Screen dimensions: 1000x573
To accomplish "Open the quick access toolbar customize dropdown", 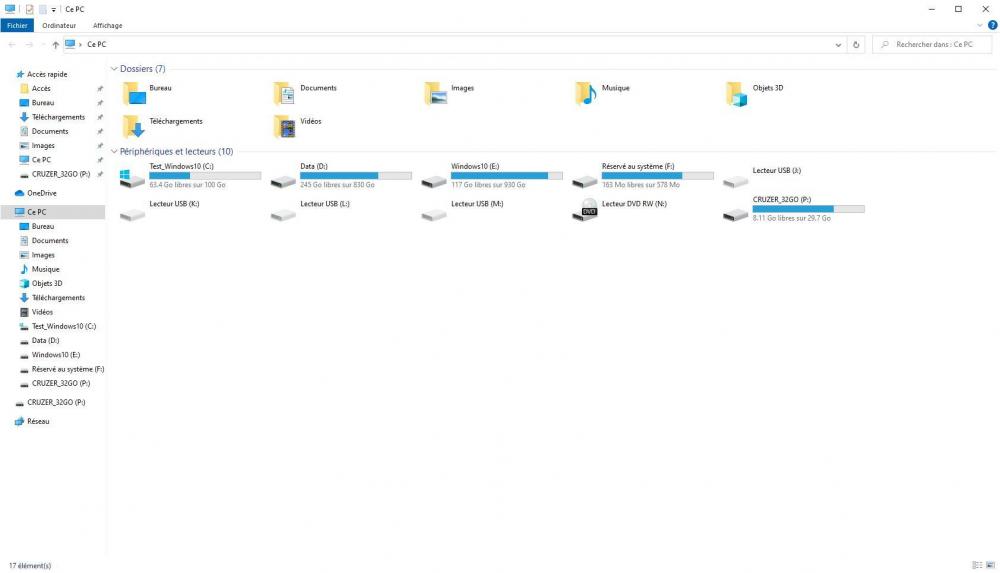I will [x=54, y=10].
